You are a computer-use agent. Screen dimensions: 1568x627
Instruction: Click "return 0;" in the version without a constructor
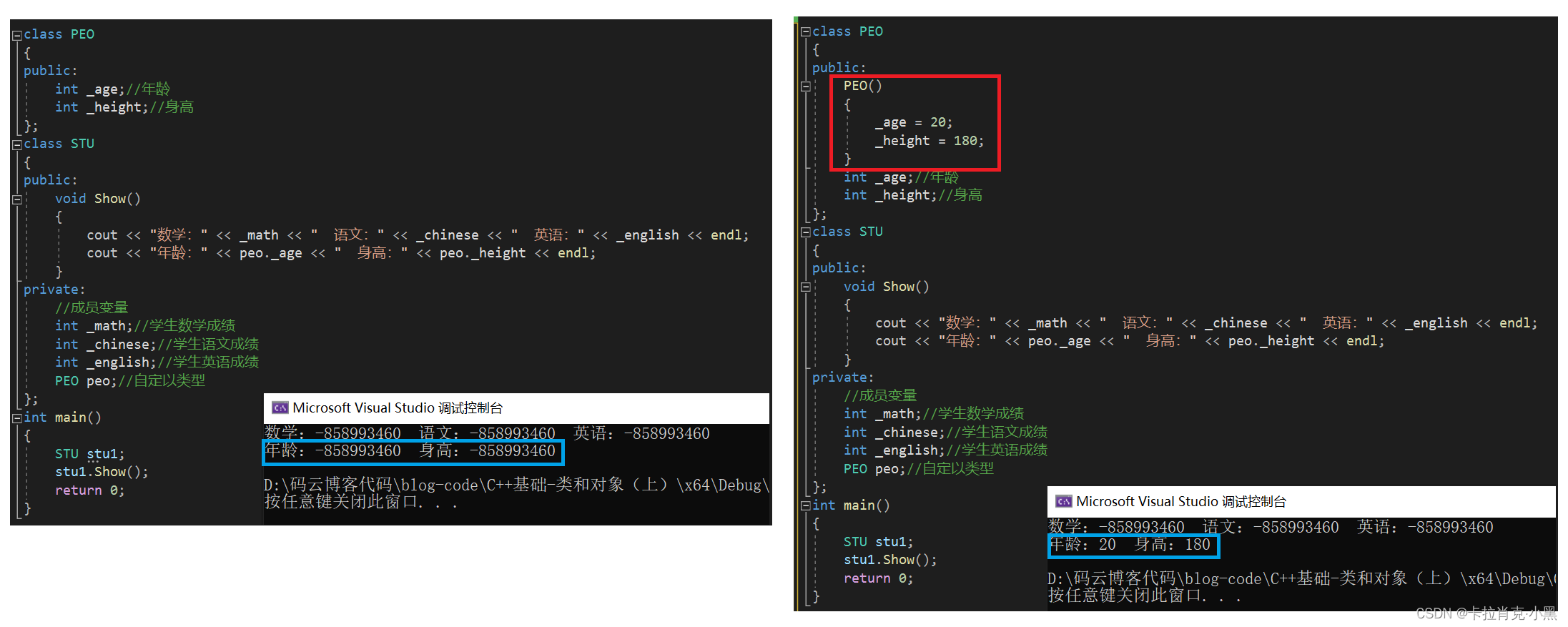[x=90, y=490]
